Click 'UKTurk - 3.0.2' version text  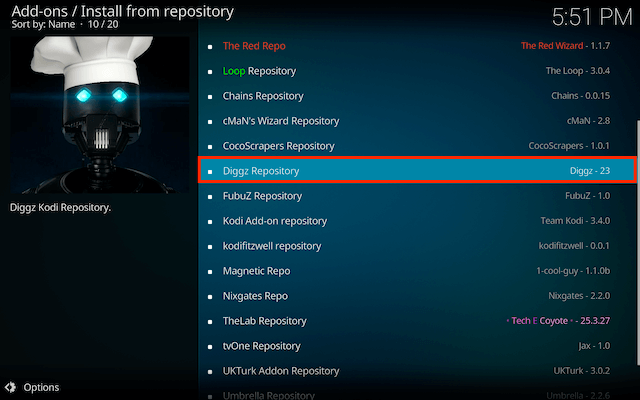click(x=582, y=371)
